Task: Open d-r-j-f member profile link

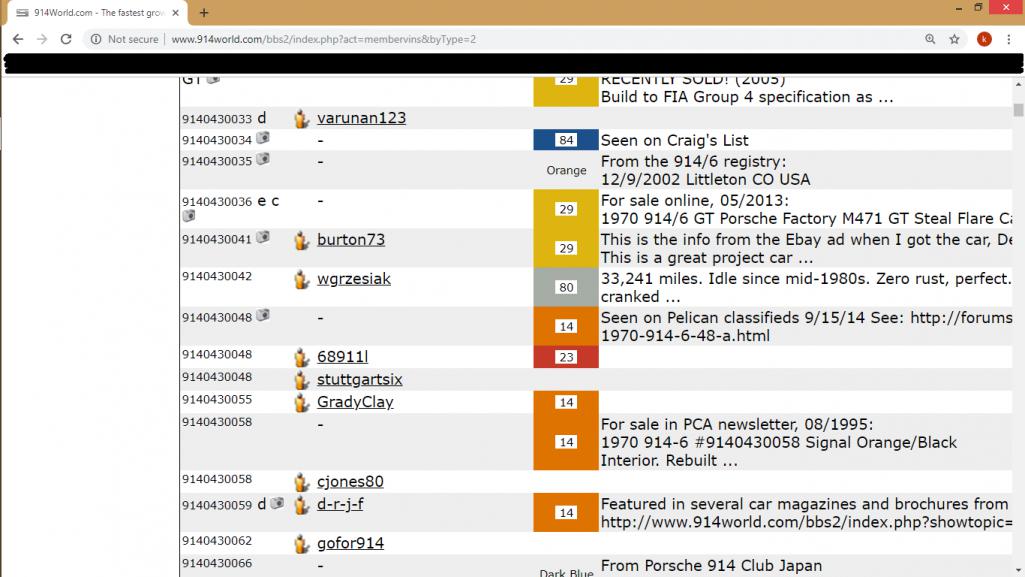Action: click(x=340, y=504)
